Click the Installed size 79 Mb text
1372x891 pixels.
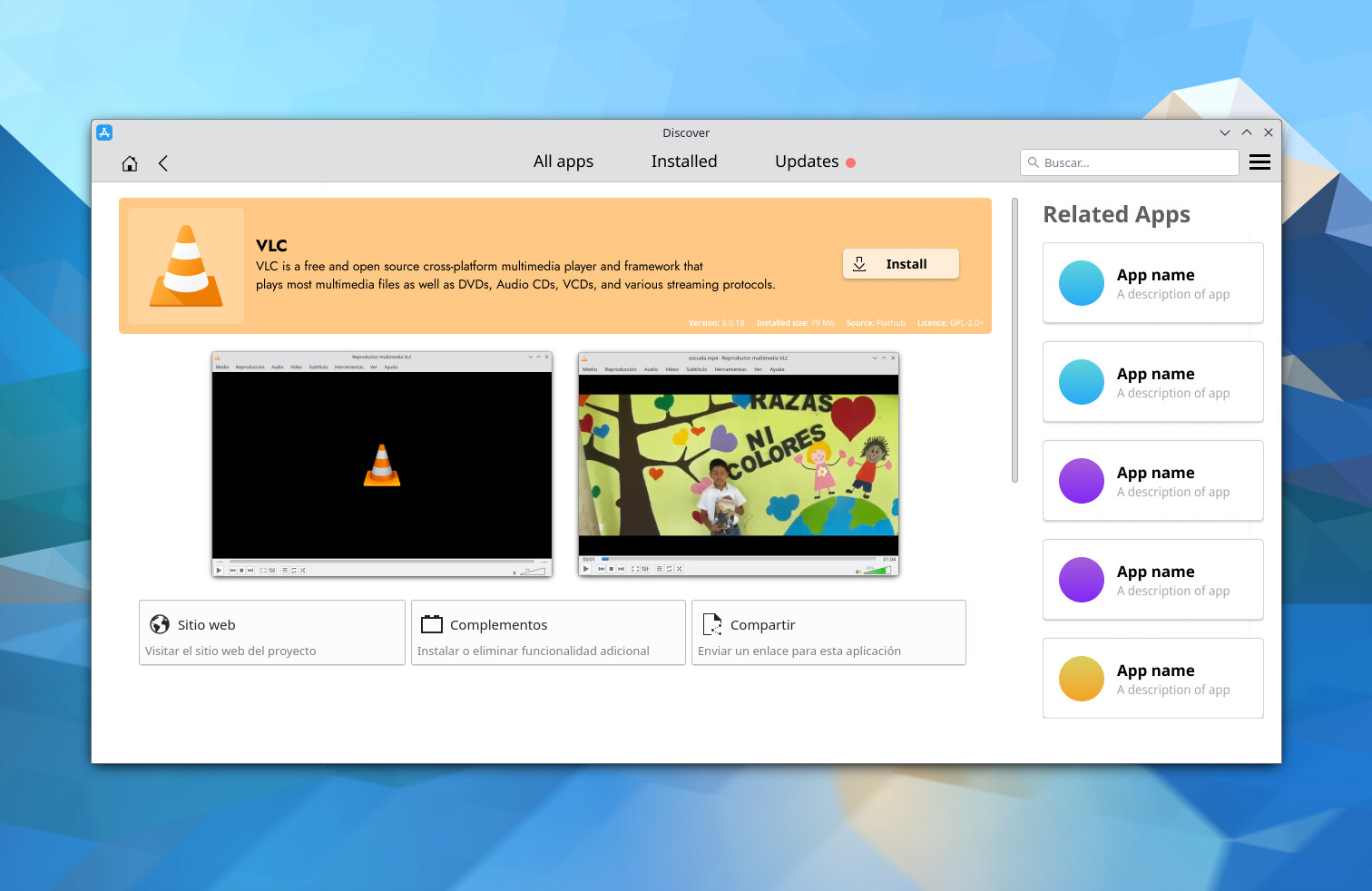pyautogui.click(x=796, y=323)
